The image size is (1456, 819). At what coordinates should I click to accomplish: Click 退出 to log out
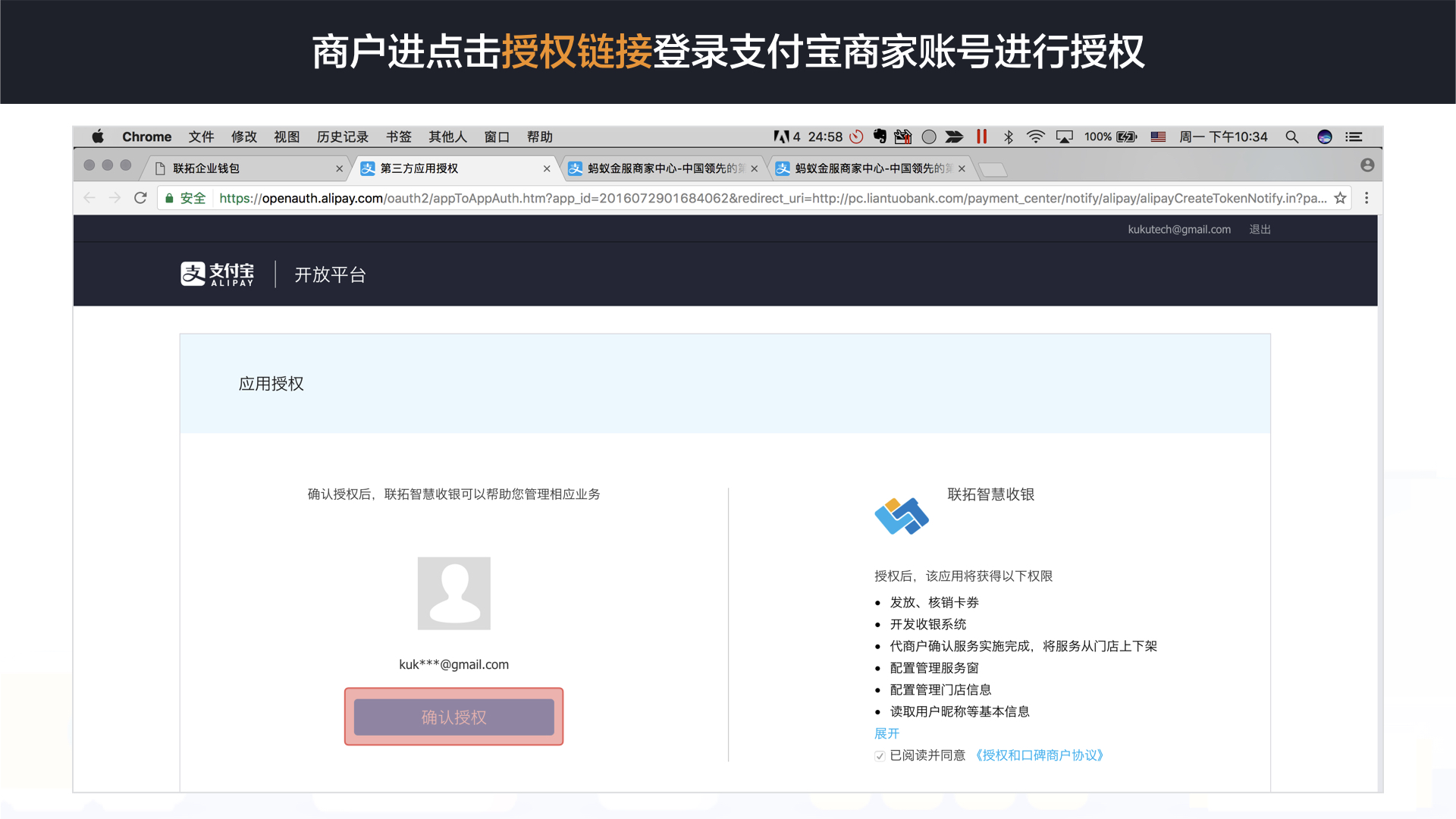pos(1260,229)
